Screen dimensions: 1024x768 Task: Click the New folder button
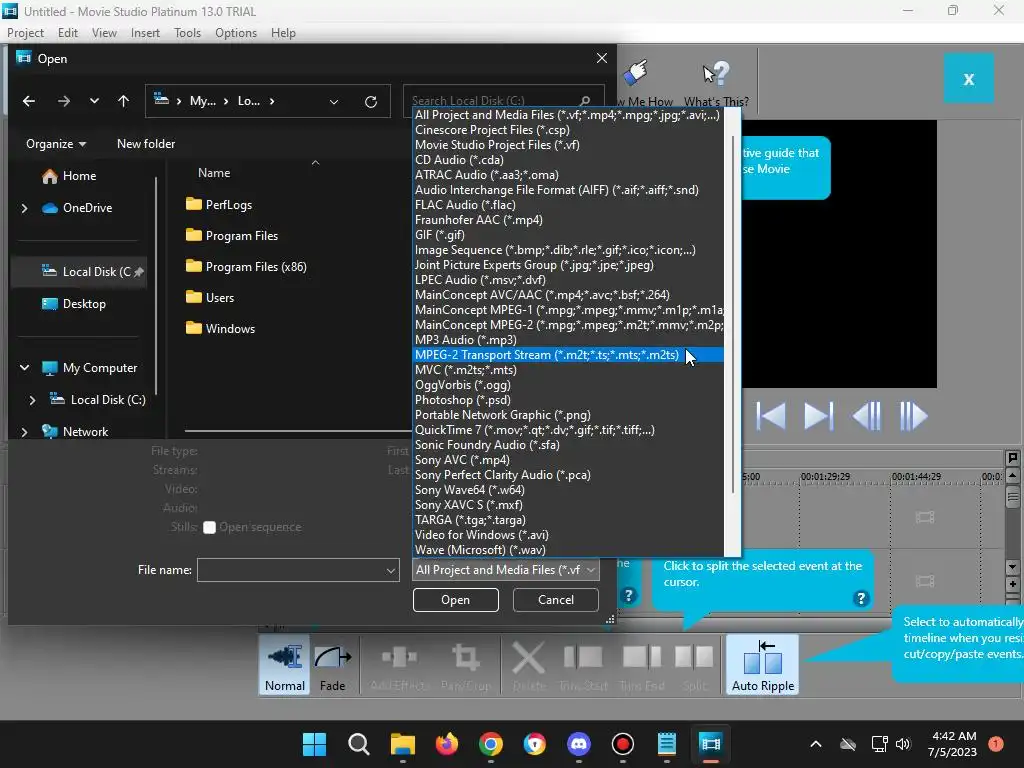click(146, 144)
